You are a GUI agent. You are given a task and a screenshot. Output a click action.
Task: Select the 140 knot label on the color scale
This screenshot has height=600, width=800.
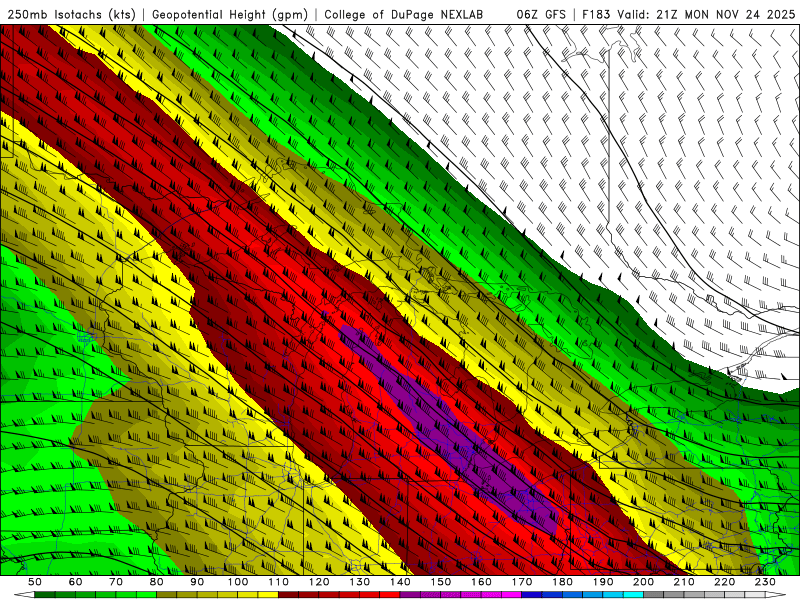point(400,582)
